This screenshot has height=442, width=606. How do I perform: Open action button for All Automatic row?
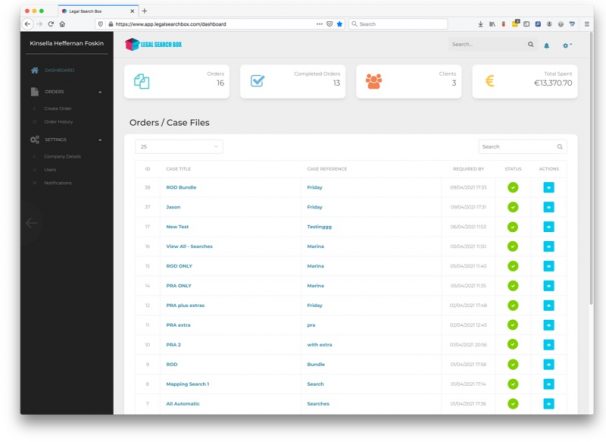click(x=548, y=404)
